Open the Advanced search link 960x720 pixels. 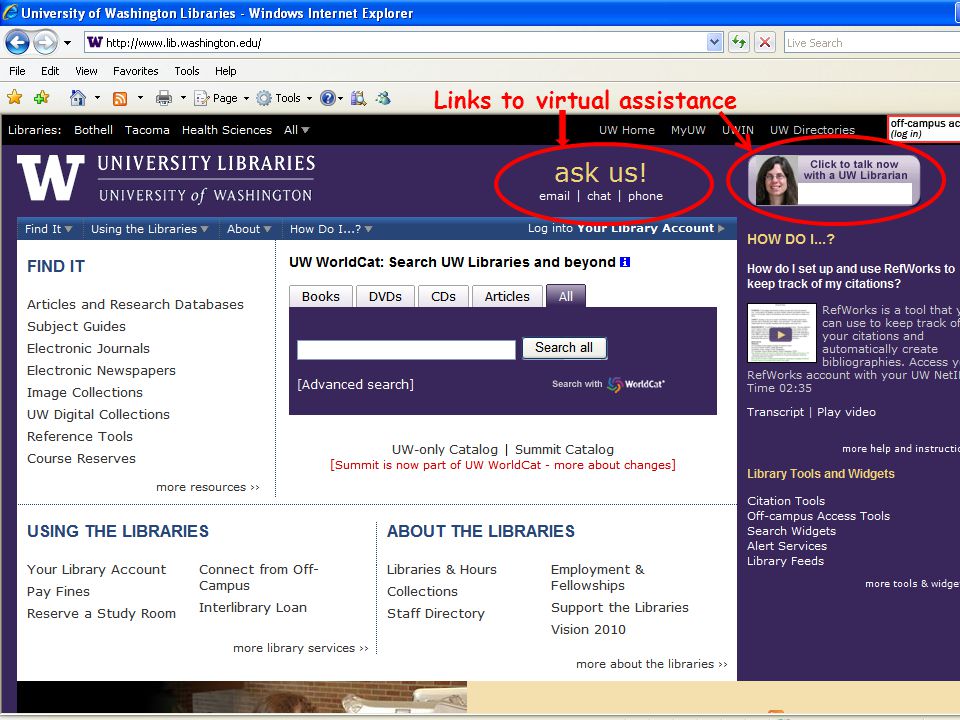point(356,384)
